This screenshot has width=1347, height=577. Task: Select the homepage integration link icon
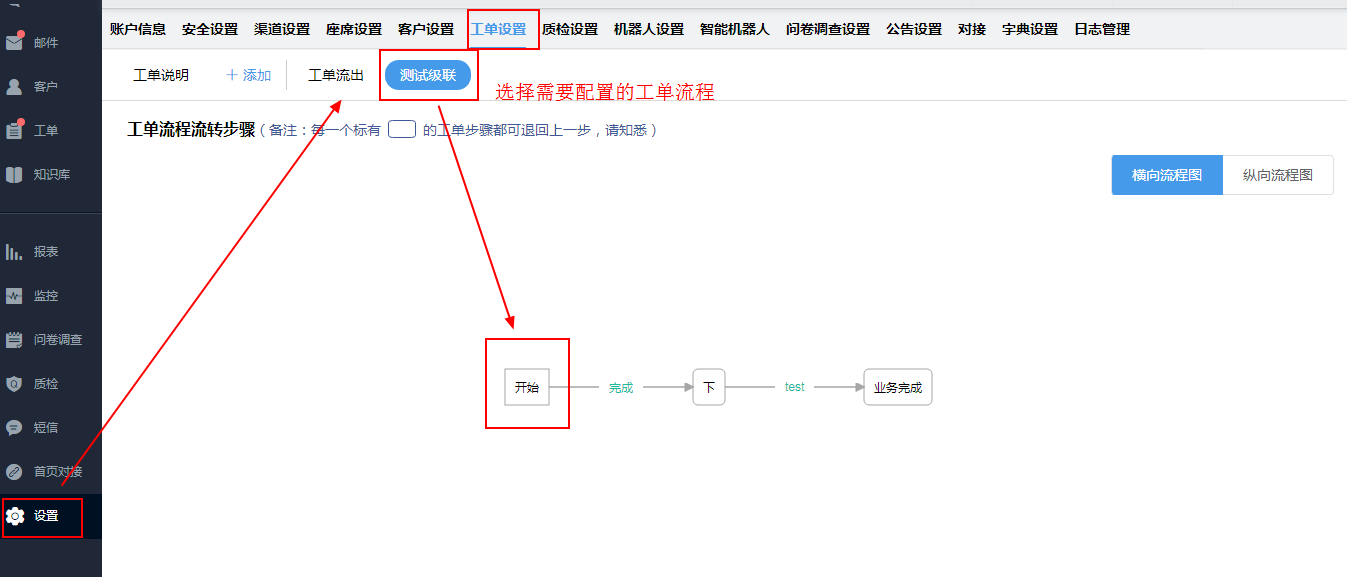[14, 472]
